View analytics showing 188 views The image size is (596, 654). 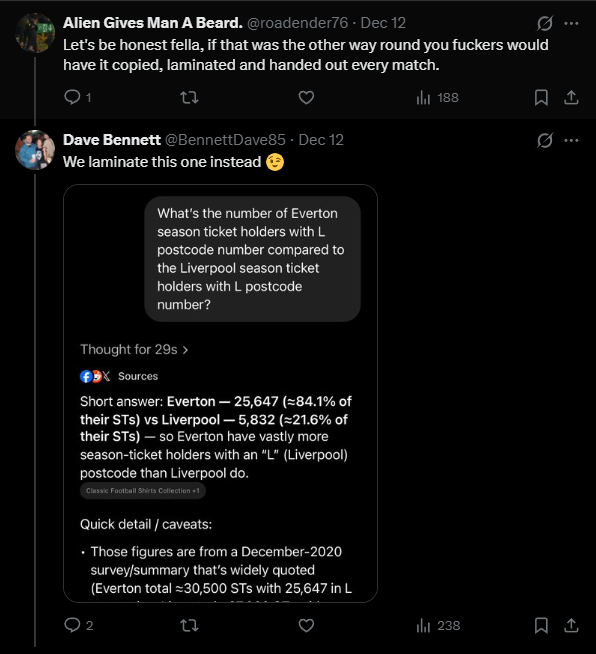point(438,98)
